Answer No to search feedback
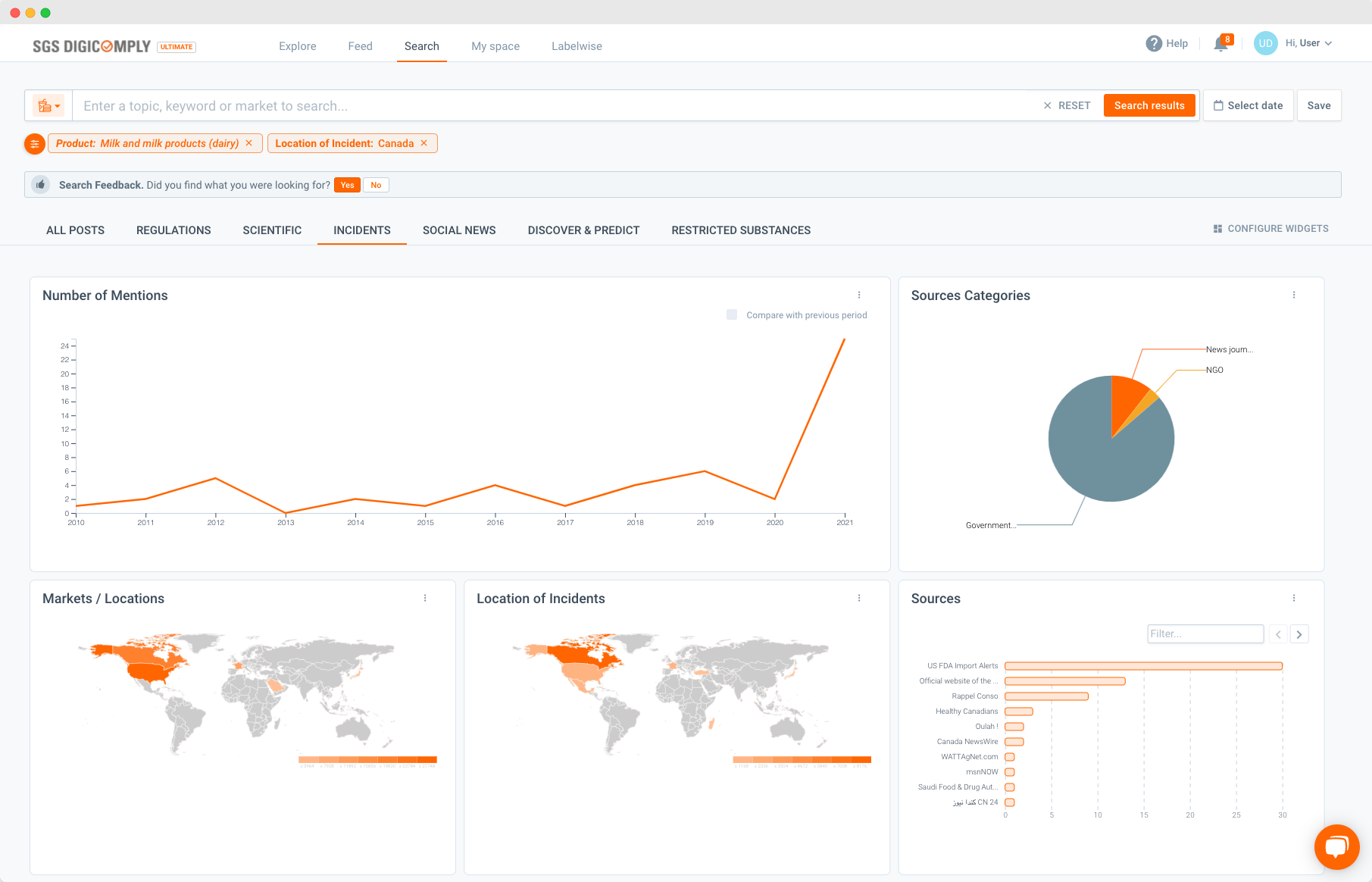This screenshot has width=1372, height=882. (x=376, y=185)
